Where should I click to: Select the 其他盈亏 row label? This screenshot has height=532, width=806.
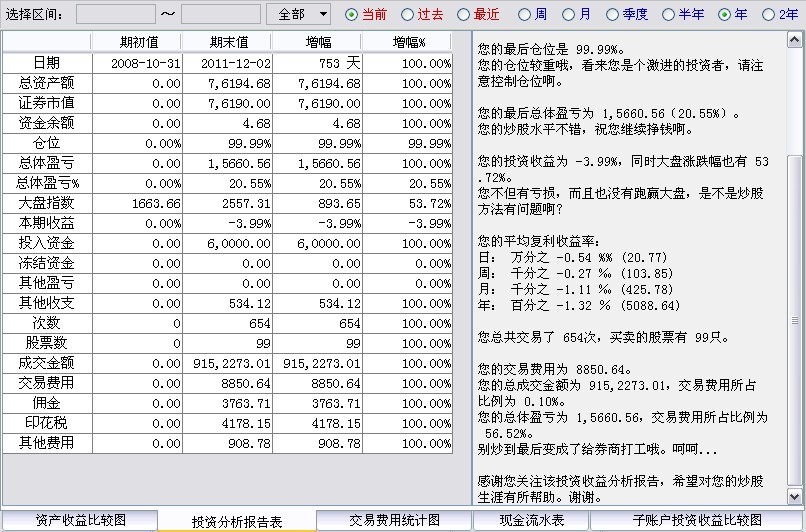[47, 283]
